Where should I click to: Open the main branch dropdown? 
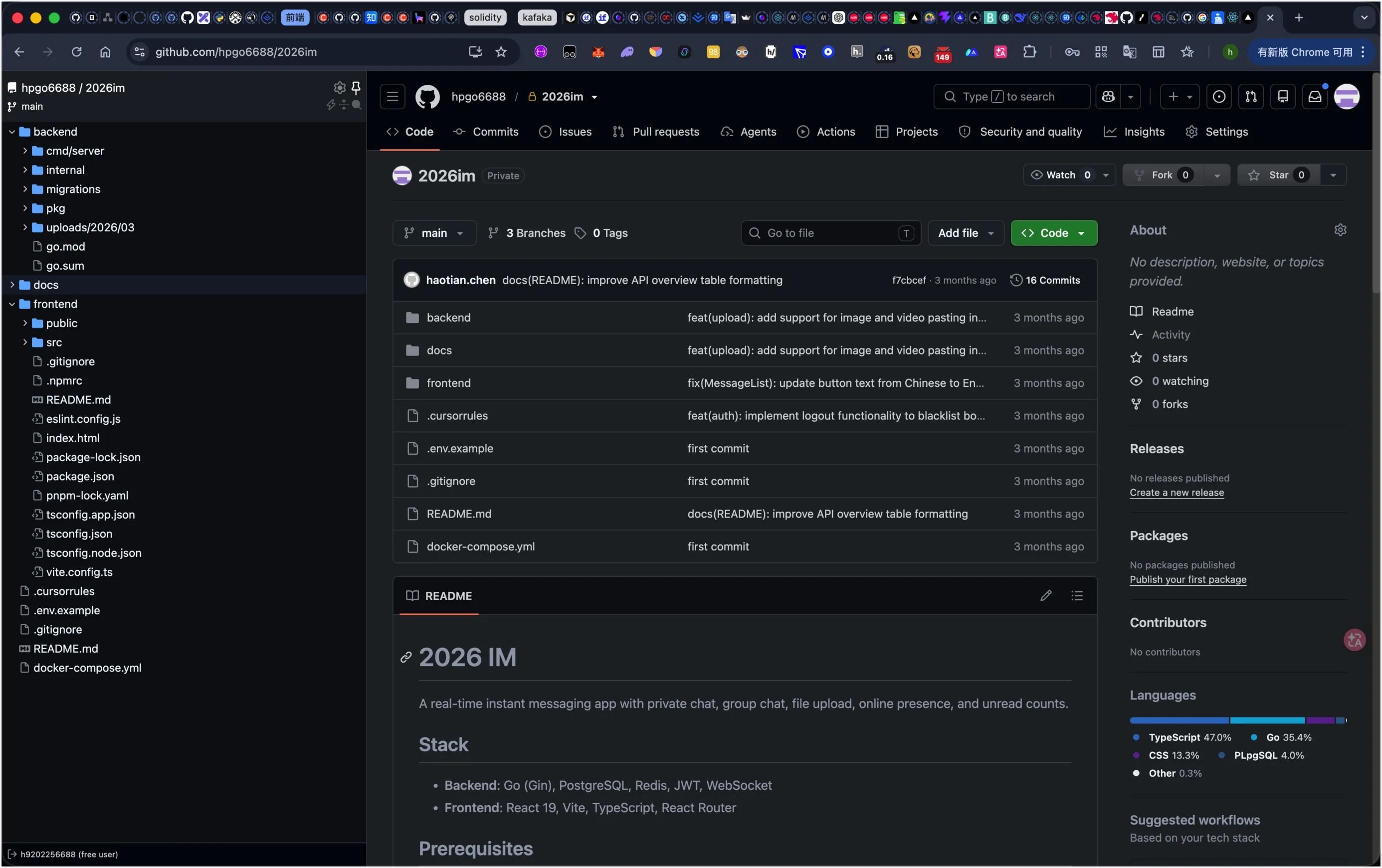tap(434, 233)
